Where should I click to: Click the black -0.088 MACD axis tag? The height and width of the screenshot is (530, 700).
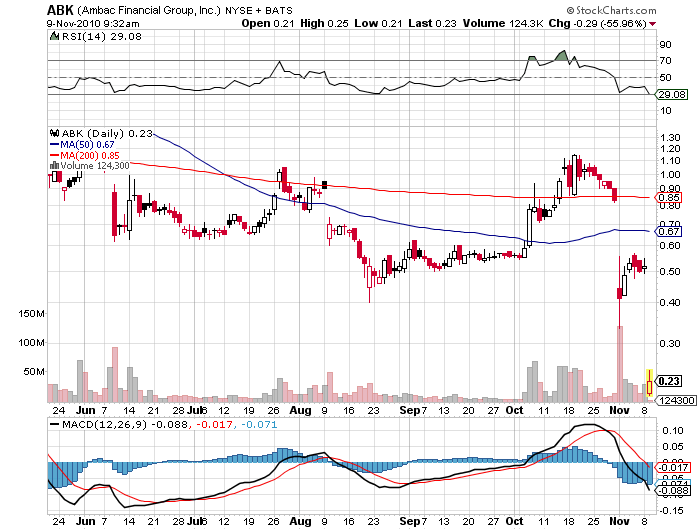(x=672, y=490)
